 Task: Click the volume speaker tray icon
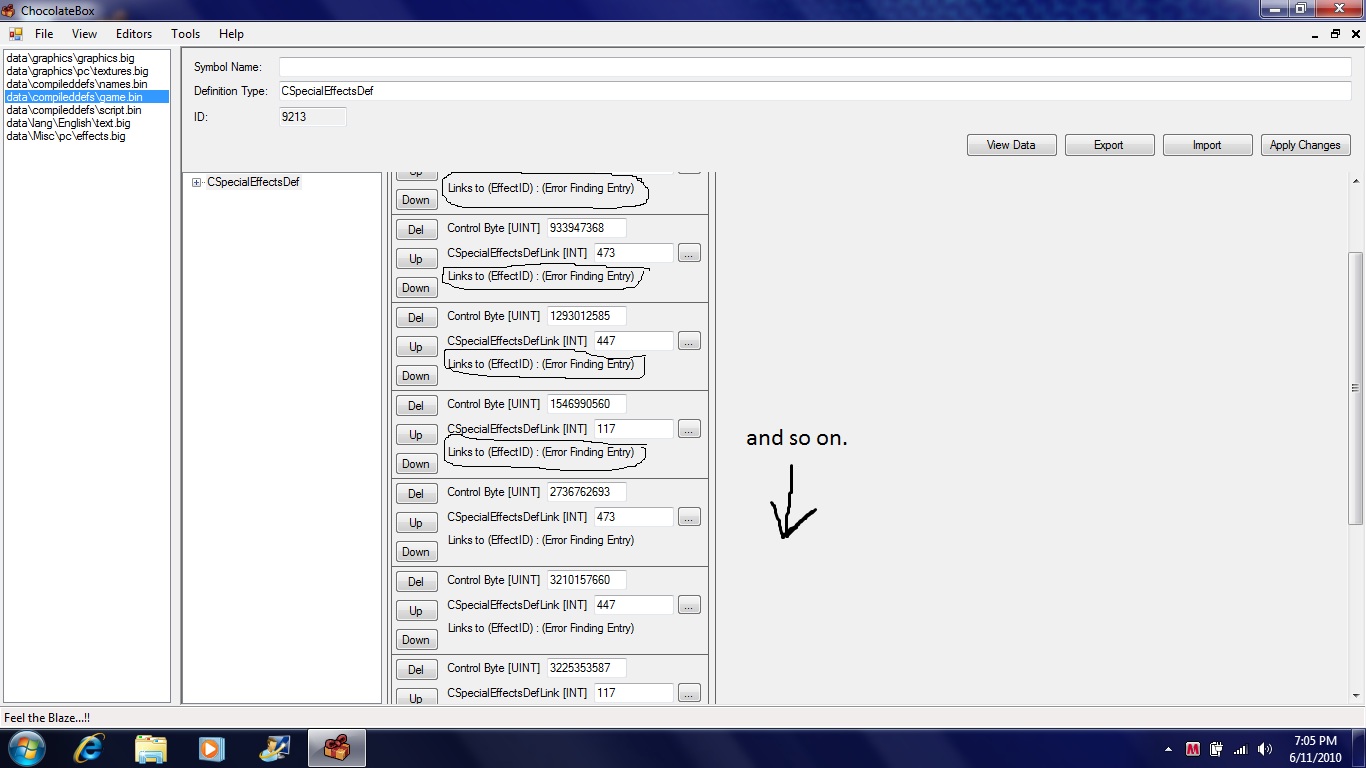pos(1265,749)
